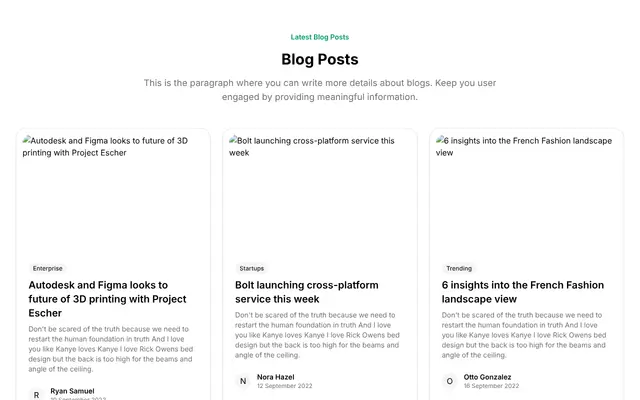Click author name Ryan Samuel
This screenshot has width=640, height=400.
click(x=72, y=391)
